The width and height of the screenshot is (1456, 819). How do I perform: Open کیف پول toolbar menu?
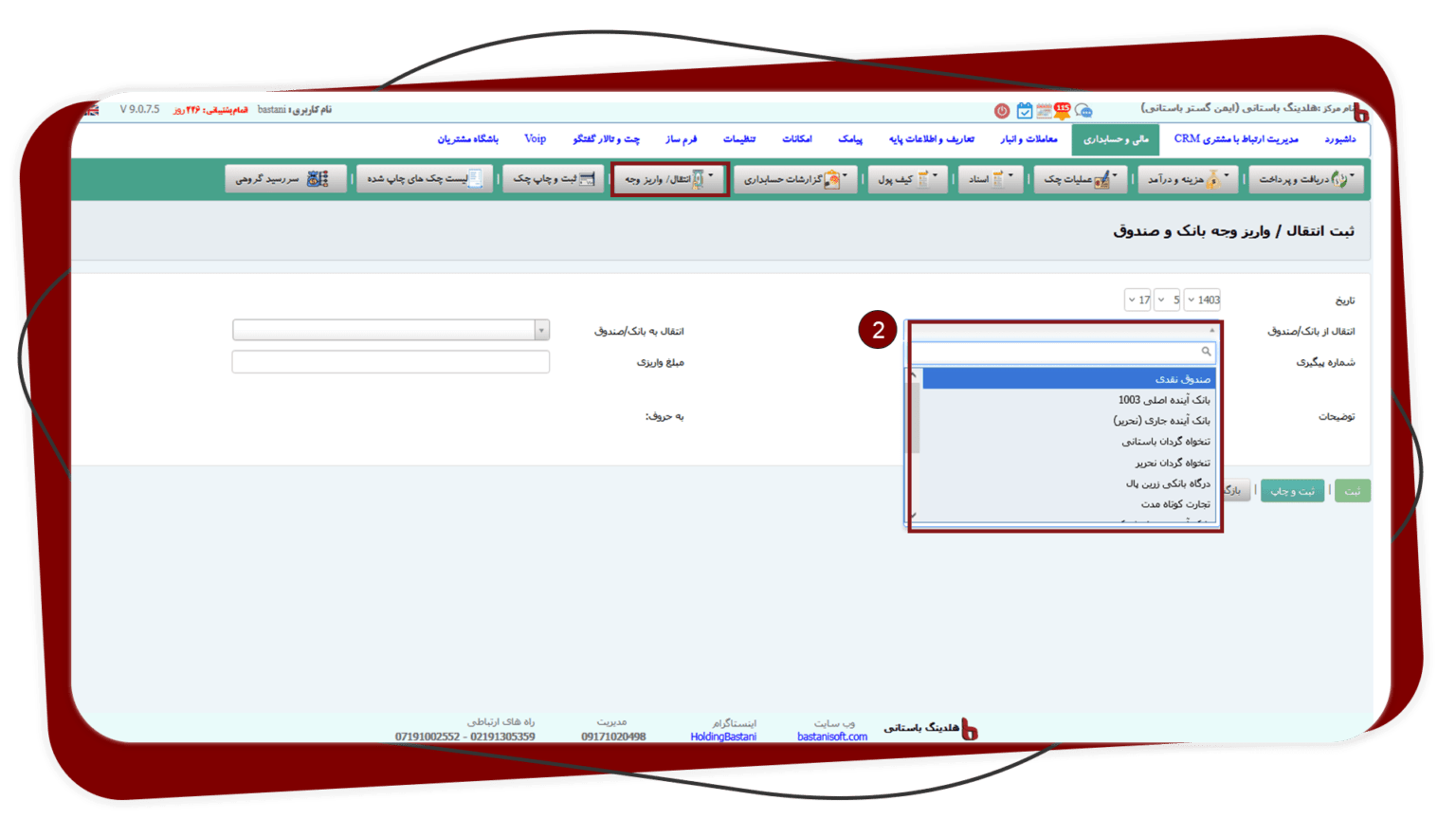point(907,179)
